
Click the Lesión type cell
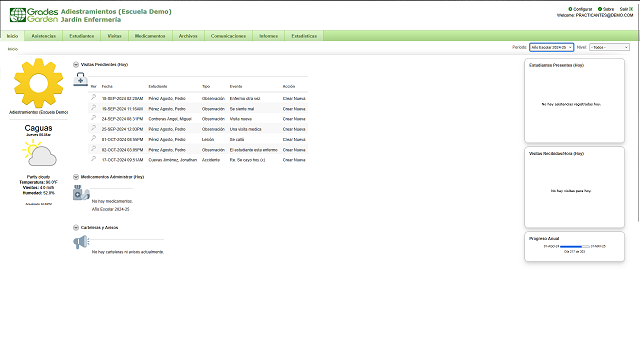pyautogui.click(x=208, y=140)
